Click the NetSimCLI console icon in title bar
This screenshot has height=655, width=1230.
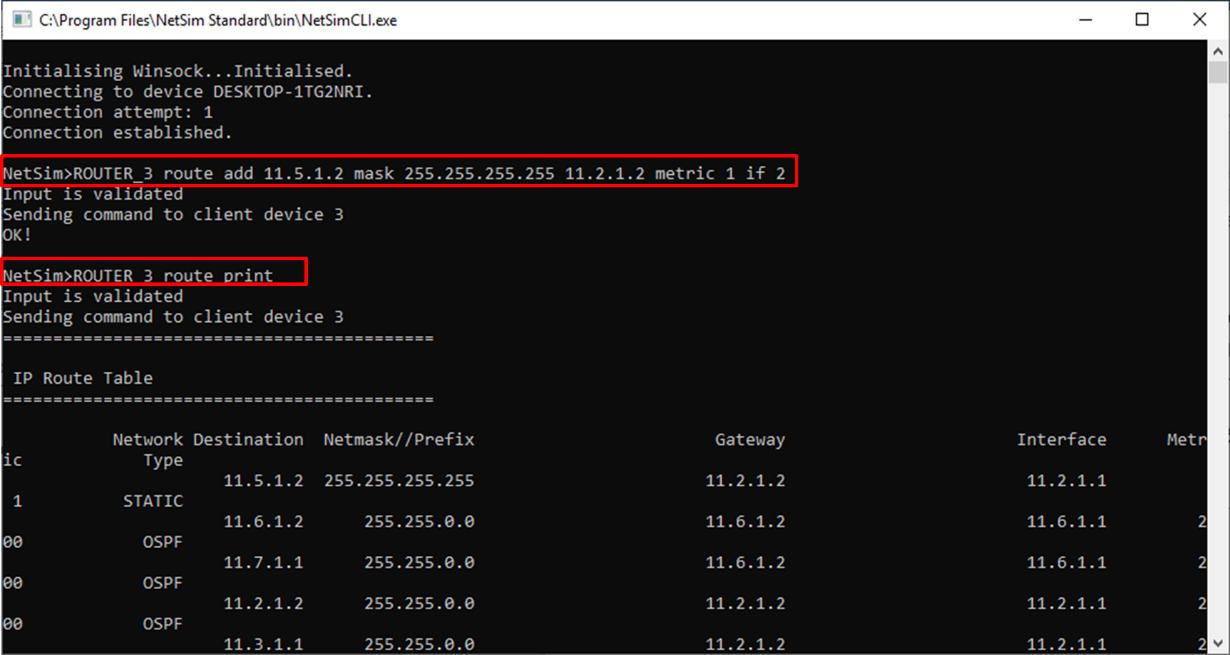click(19, 20)
